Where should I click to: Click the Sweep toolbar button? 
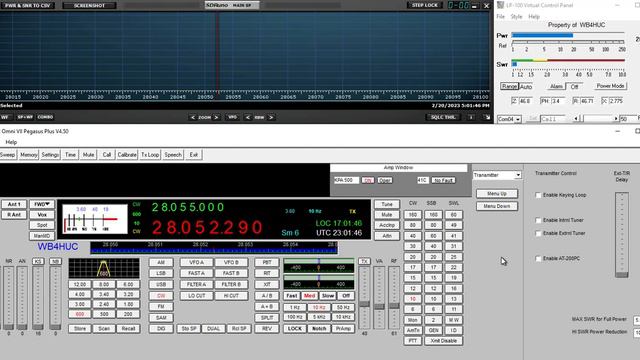[7, 155]
